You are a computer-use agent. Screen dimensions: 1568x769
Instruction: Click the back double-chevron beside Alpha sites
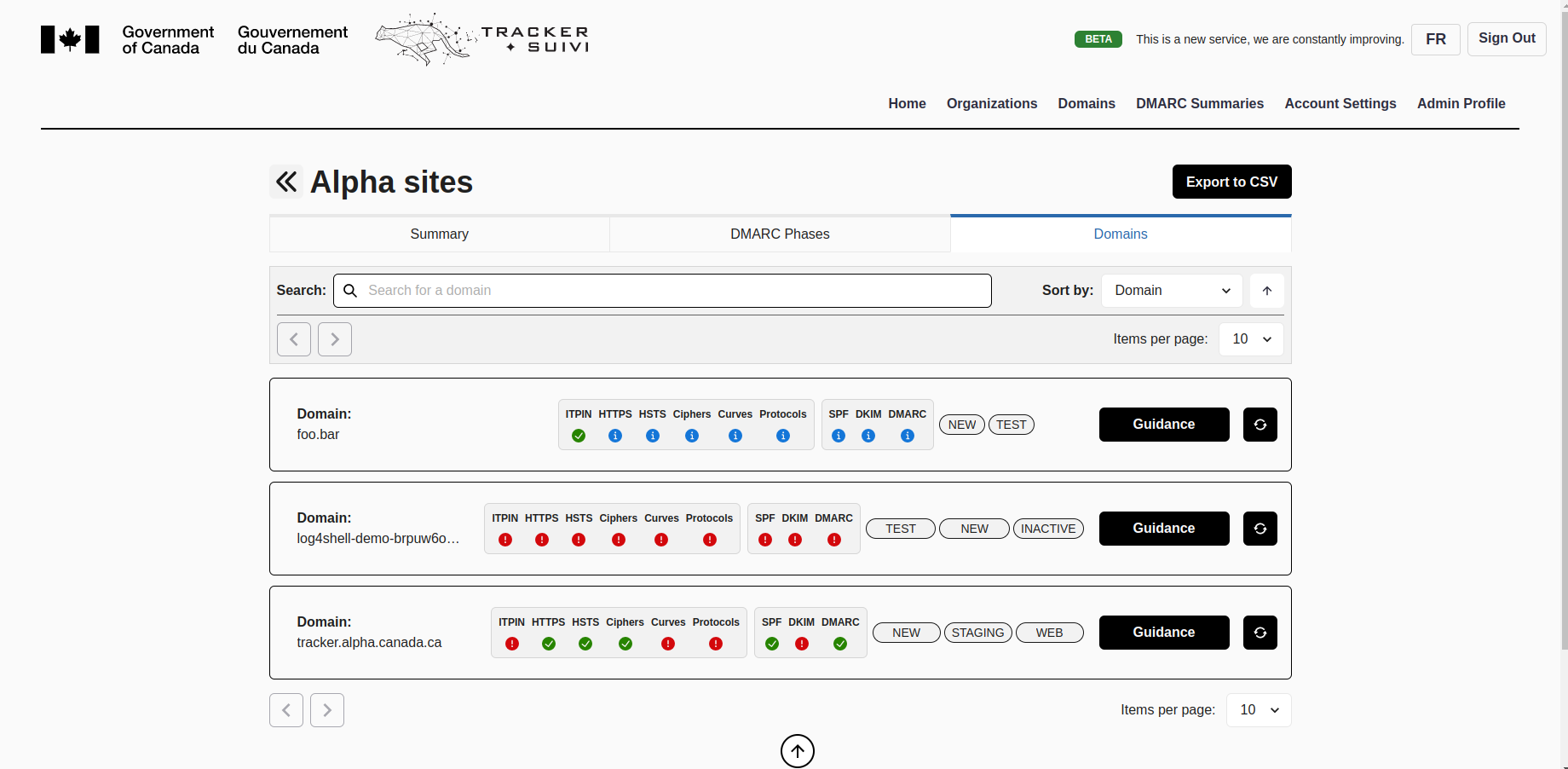click(x=286, y=182)
